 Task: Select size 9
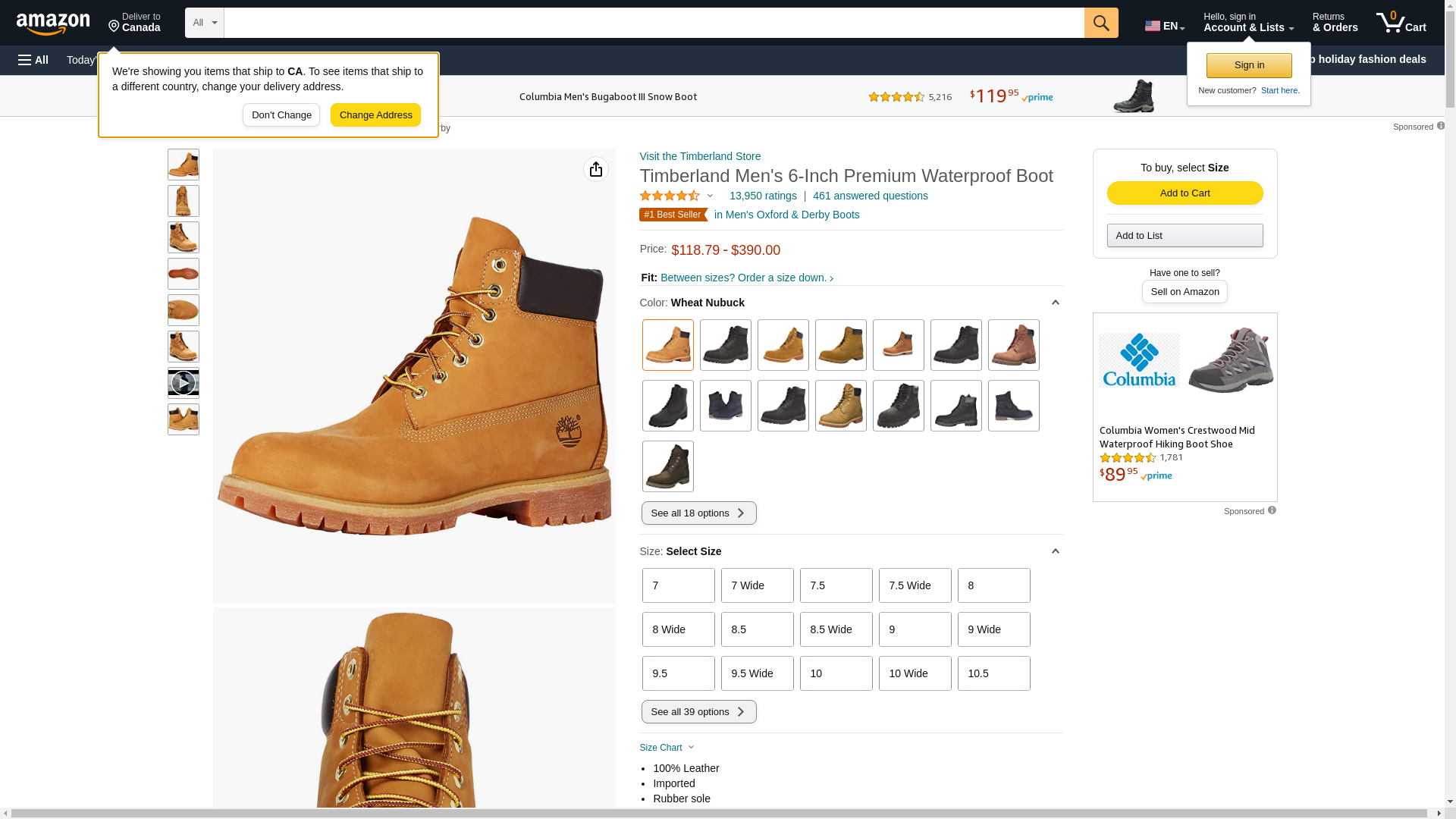(915, 629)
